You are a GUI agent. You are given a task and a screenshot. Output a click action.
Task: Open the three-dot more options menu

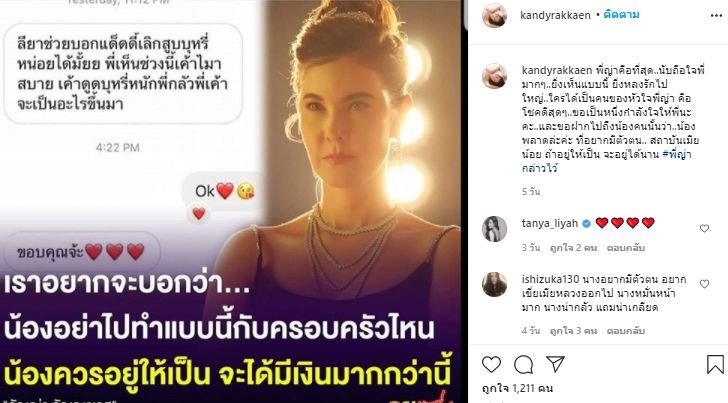[x=716, y=15]
